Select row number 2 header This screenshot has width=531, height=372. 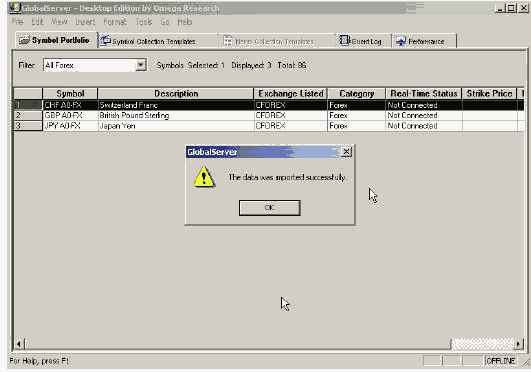tap(28, 116)
